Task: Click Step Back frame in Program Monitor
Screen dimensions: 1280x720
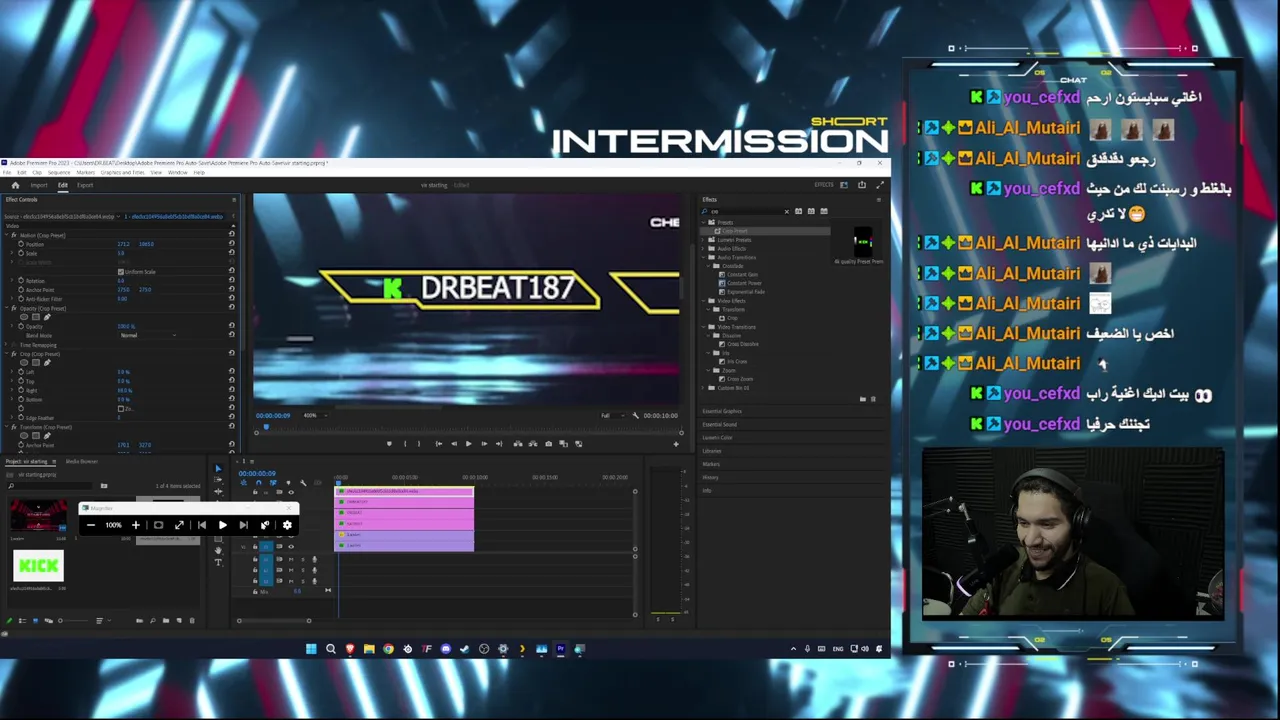Action: [x=454, y=444]
